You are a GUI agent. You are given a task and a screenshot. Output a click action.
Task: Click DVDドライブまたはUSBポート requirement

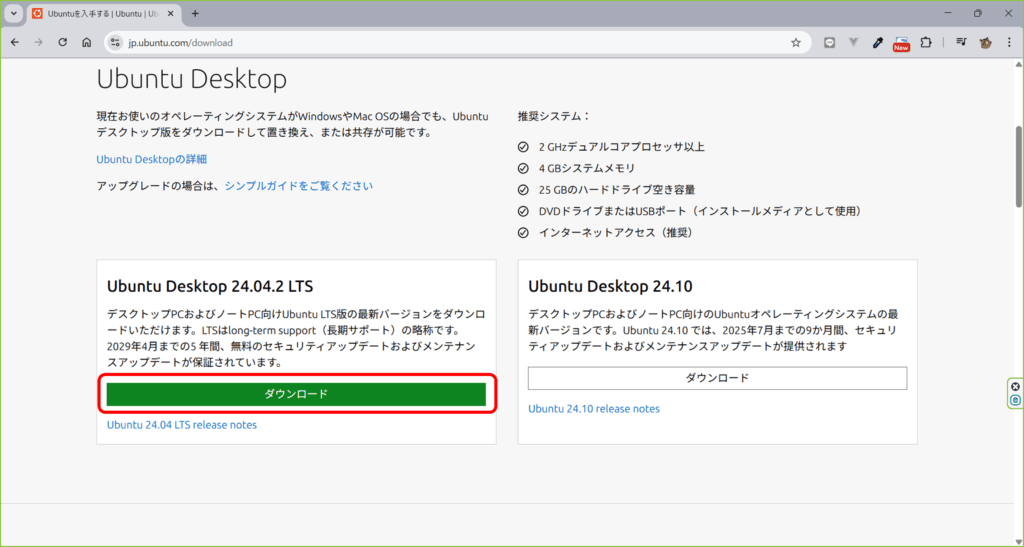(x=702, y=211)
